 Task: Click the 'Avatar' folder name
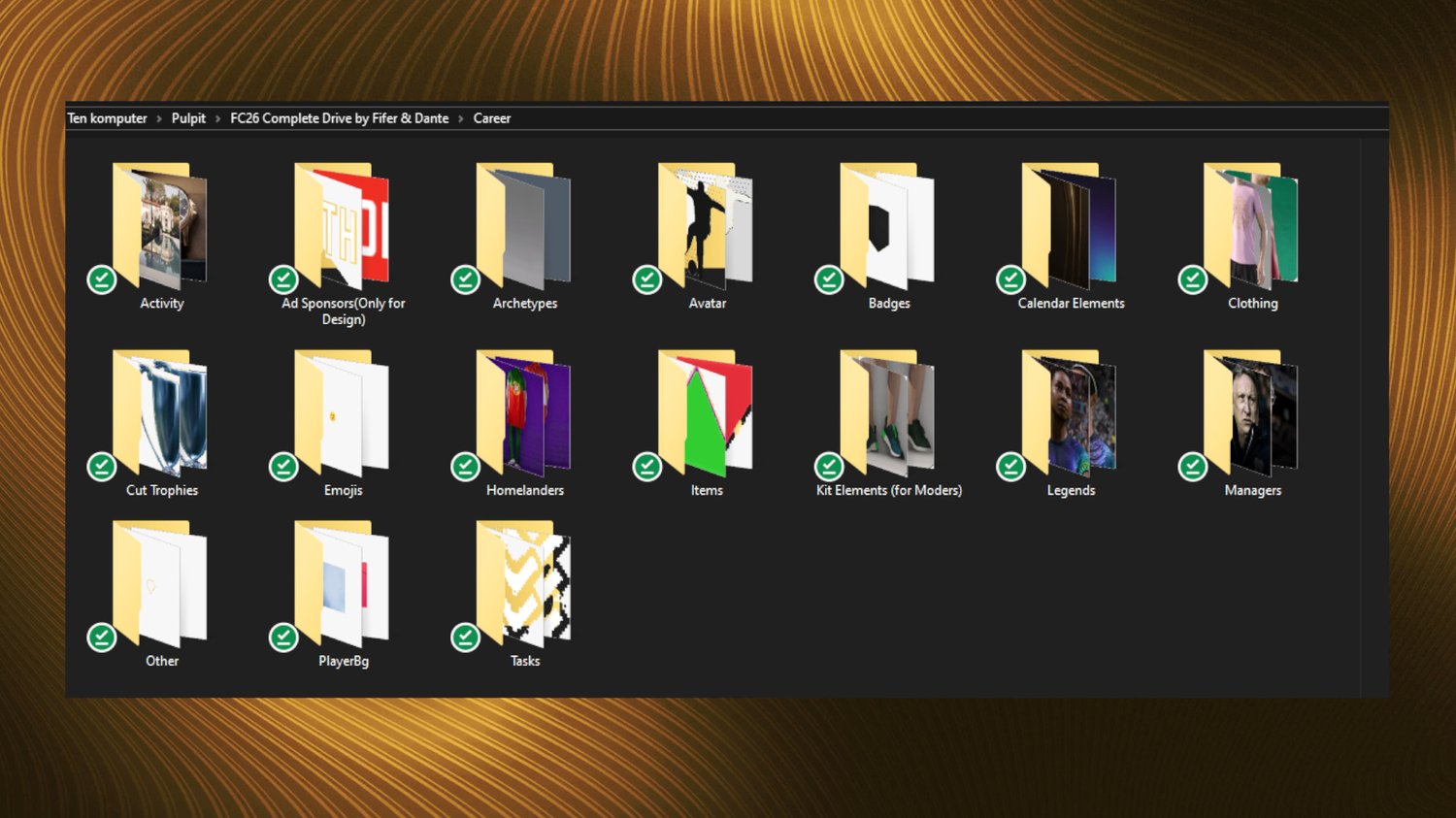click(x=708, y=304)
